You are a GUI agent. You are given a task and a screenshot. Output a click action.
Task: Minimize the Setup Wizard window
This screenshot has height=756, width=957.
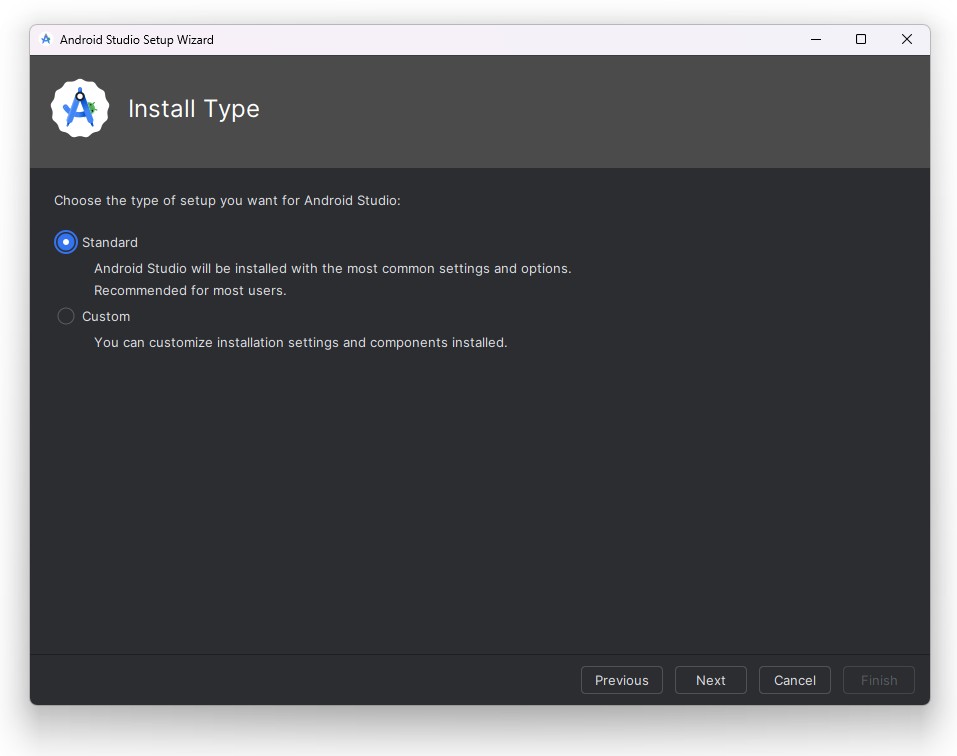pyautogui.click(x=815, y=40)
